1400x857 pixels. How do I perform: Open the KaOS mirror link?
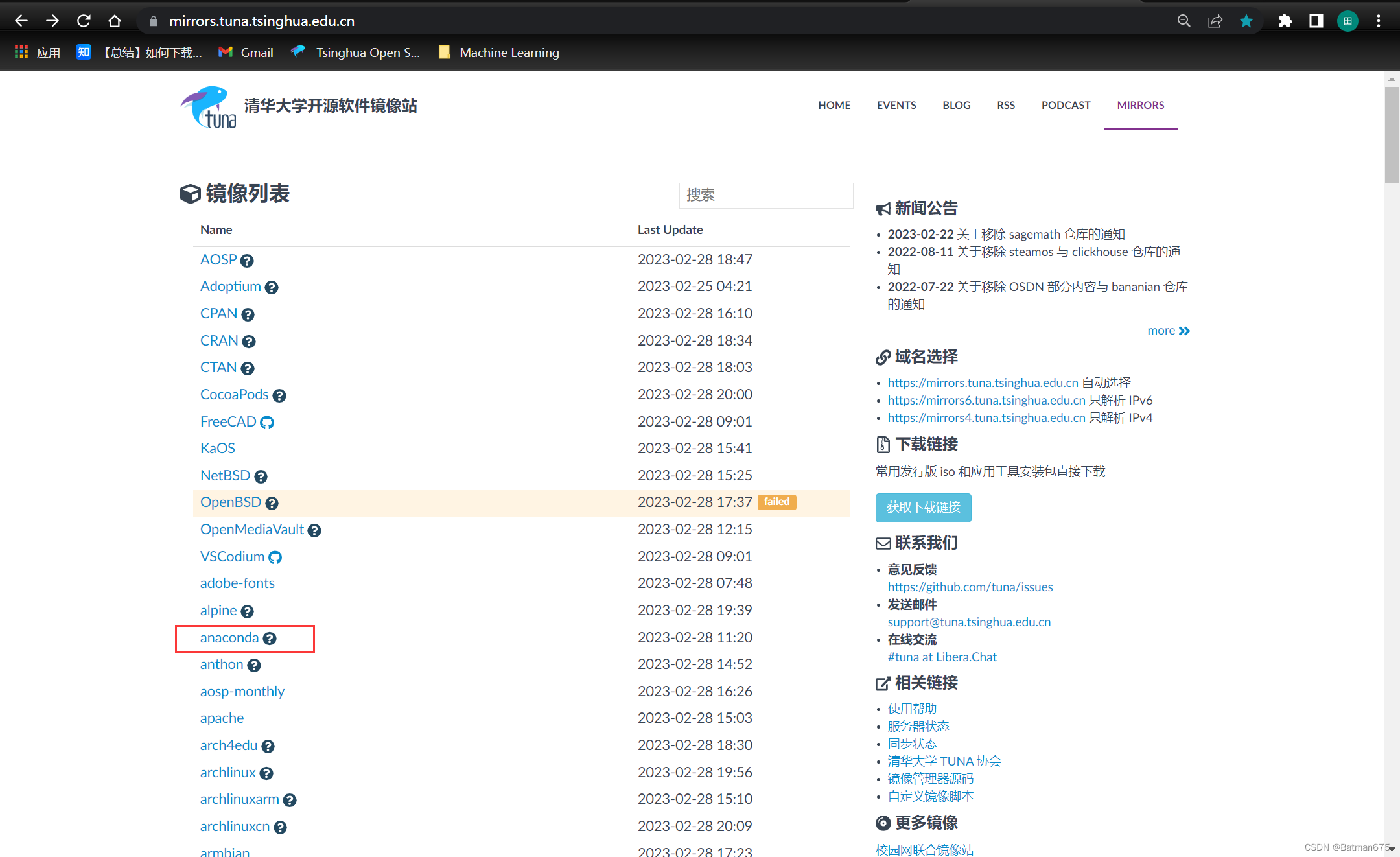[218, 448]
